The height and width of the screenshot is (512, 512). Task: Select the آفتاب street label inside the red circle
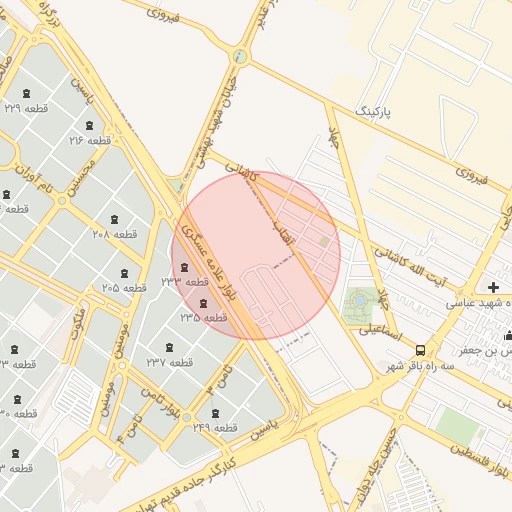pyautogui.click(x=283, y=232)
